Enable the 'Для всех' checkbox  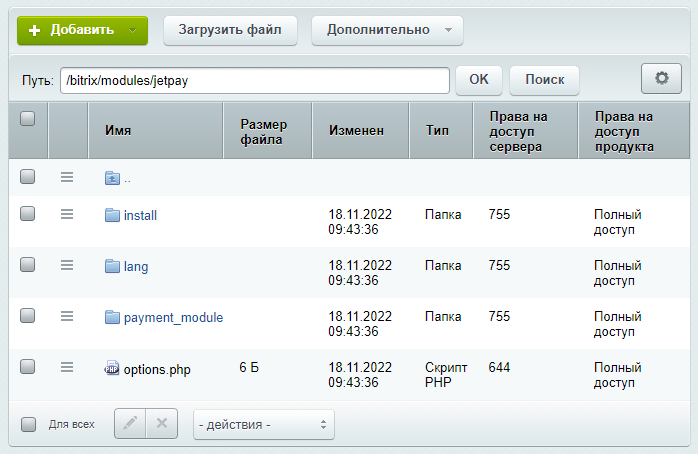tap(29, 424)
